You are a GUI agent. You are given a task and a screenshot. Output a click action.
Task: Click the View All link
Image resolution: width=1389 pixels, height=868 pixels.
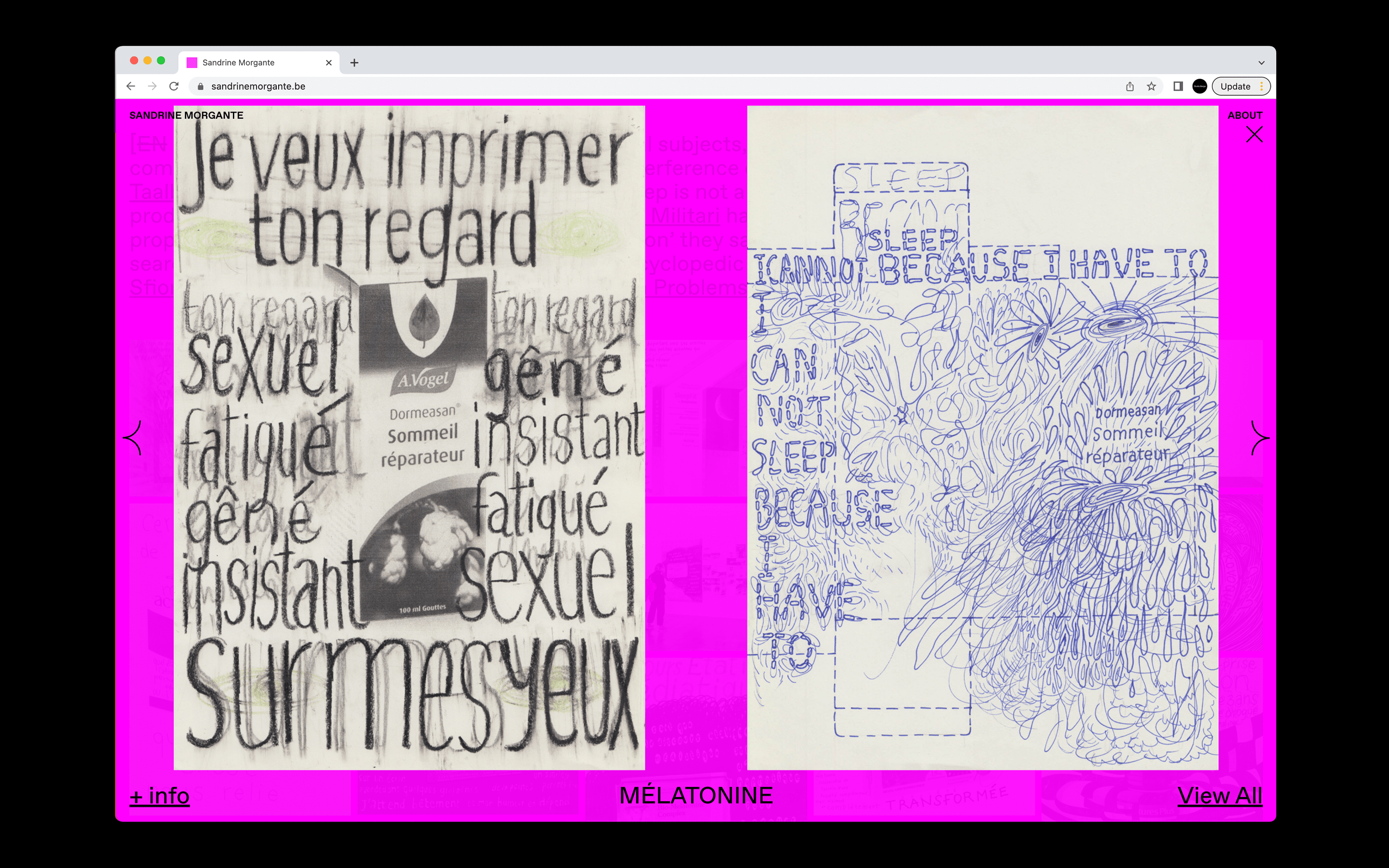tap(1220, 796)
